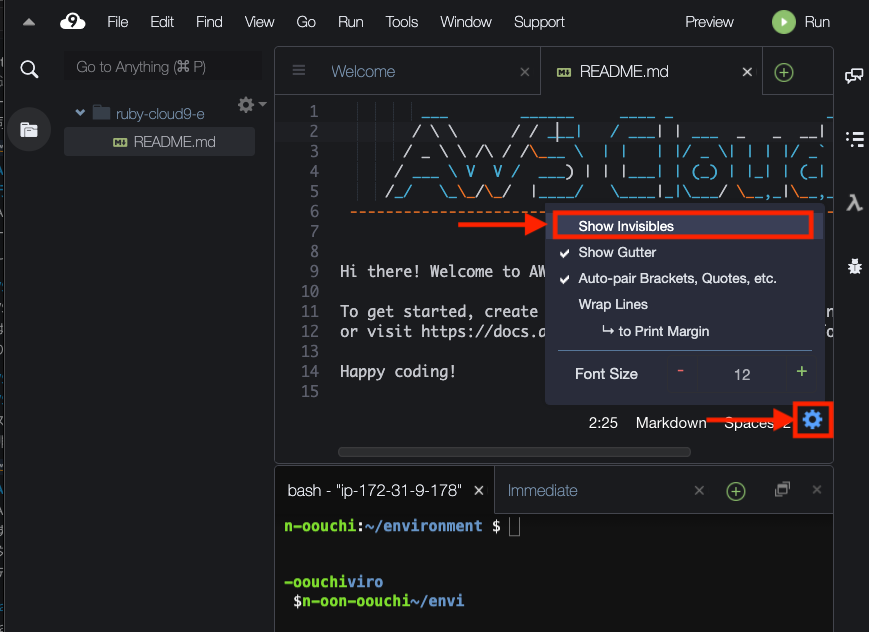The height and width of the screenshot is (632, 869).
Task: Open the Find menu
Action: [209, 22]
